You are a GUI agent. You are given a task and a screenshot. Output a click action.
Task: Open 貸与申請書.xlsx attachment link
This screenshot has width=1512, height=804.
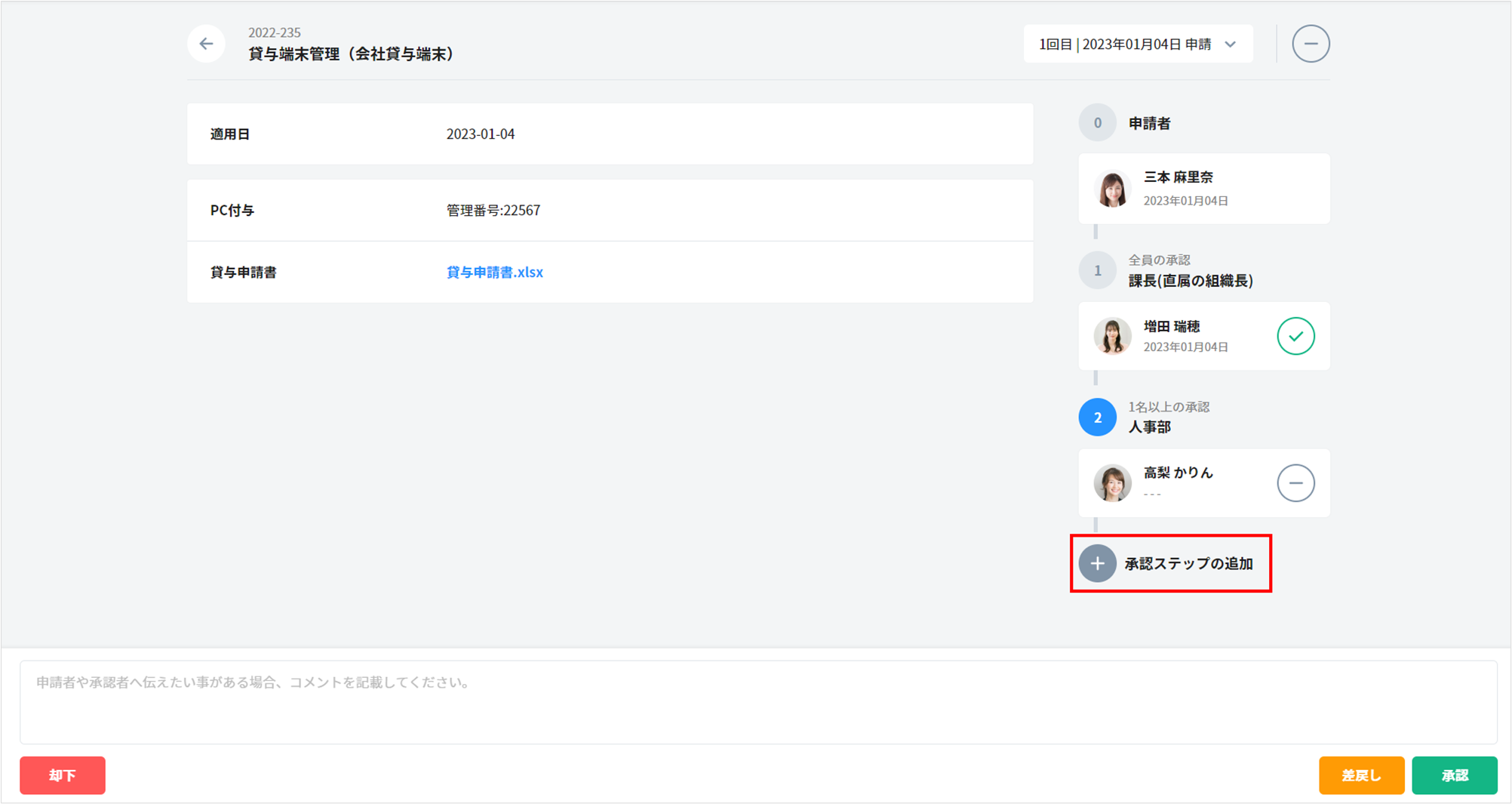(x=494, y=272)
